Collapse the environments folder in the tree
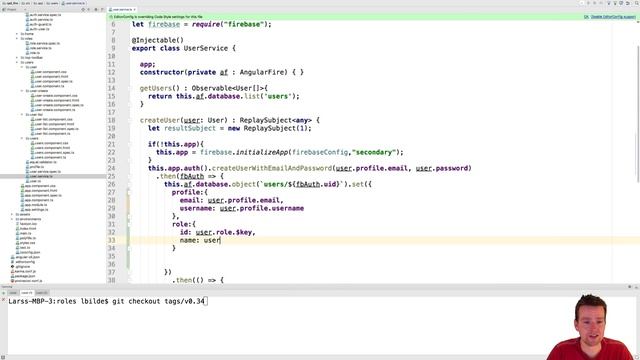 coord(12,219)
